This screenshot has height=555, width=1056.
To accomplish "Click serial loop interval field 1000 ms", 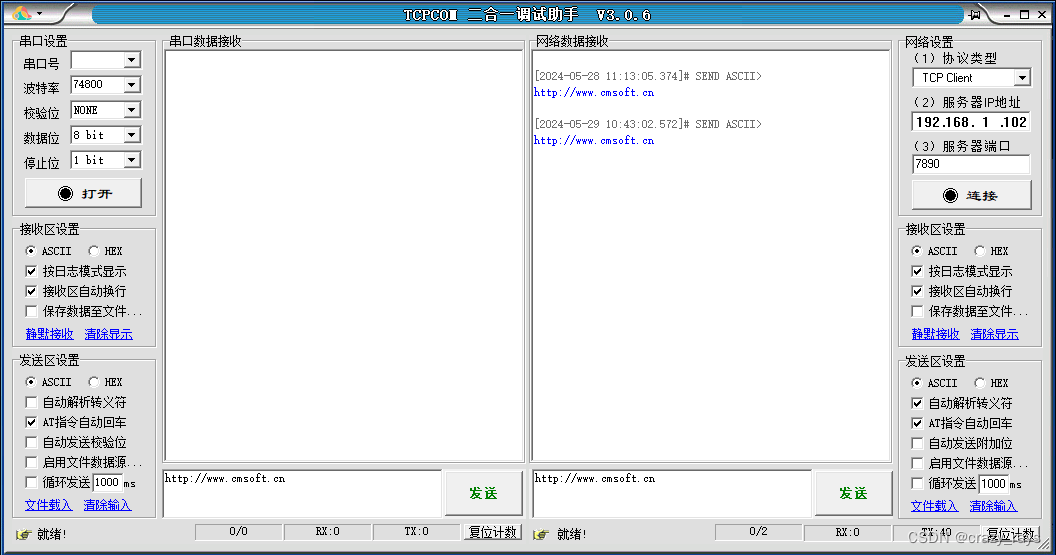I will 107,482.
